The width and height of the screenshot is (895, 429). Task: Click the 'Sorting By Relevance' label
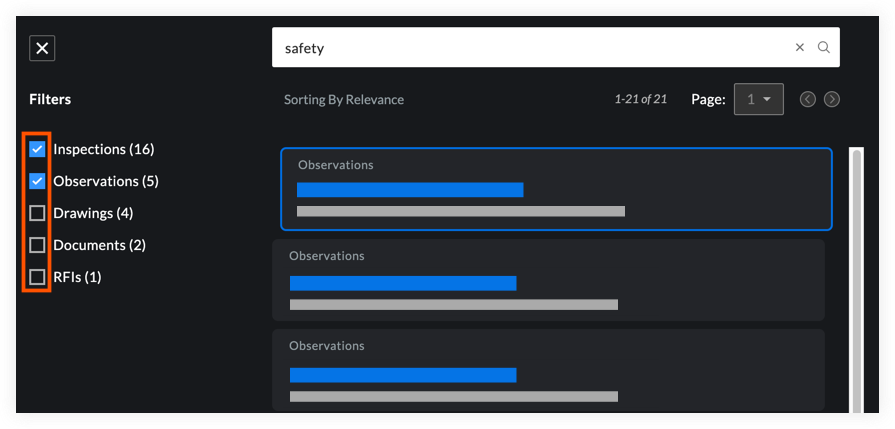343,100
